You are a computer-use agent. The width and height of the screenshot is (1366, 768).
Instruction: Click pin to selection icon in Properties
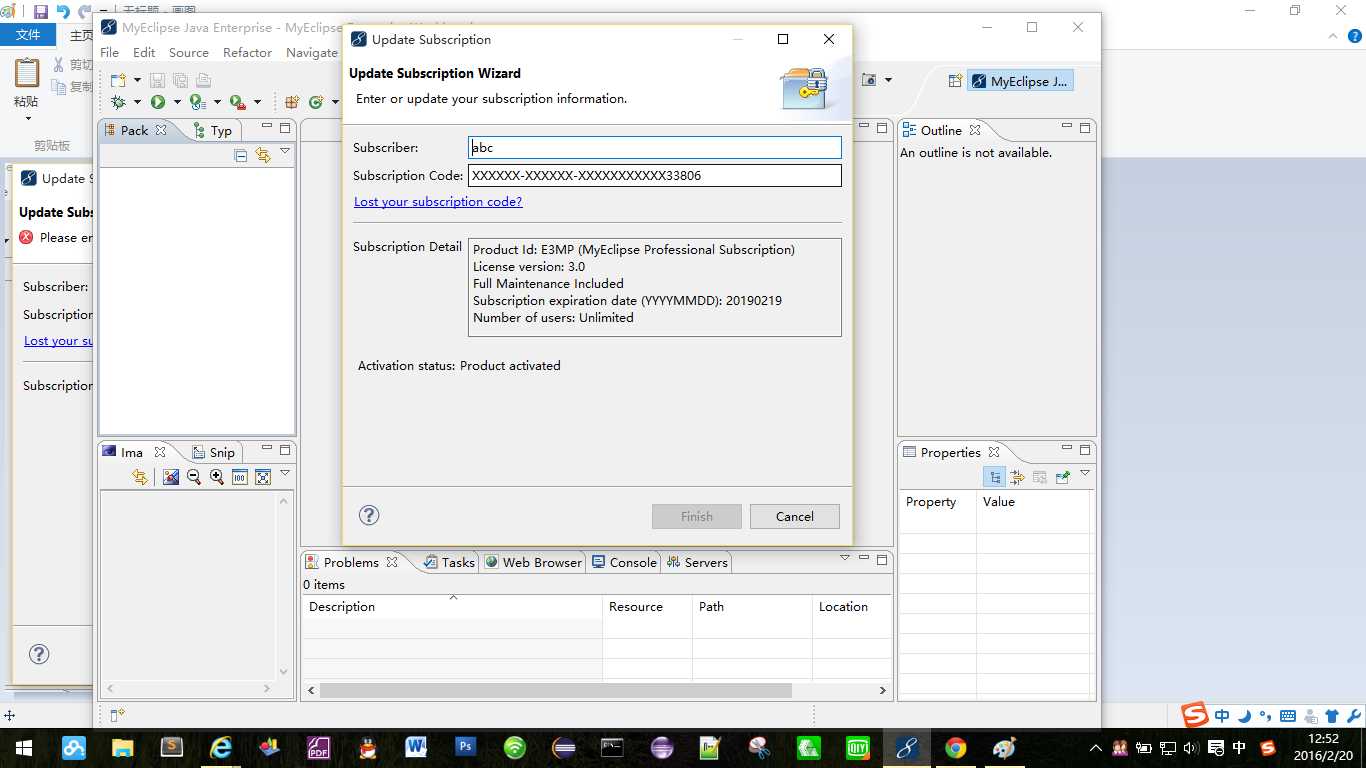[1063, 478]
